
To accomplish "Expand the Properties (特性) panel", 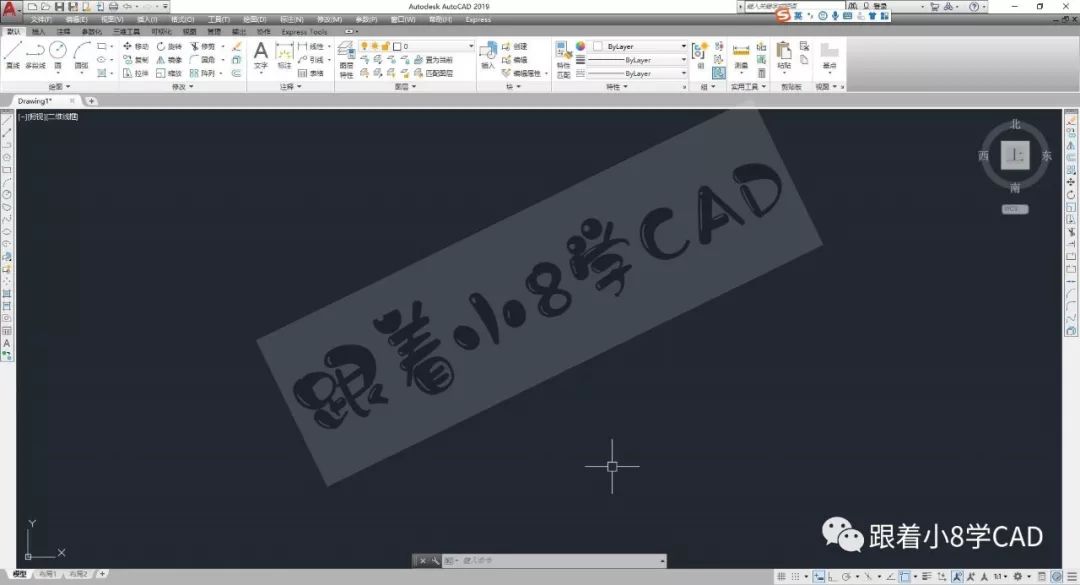I will coord(616,87).
